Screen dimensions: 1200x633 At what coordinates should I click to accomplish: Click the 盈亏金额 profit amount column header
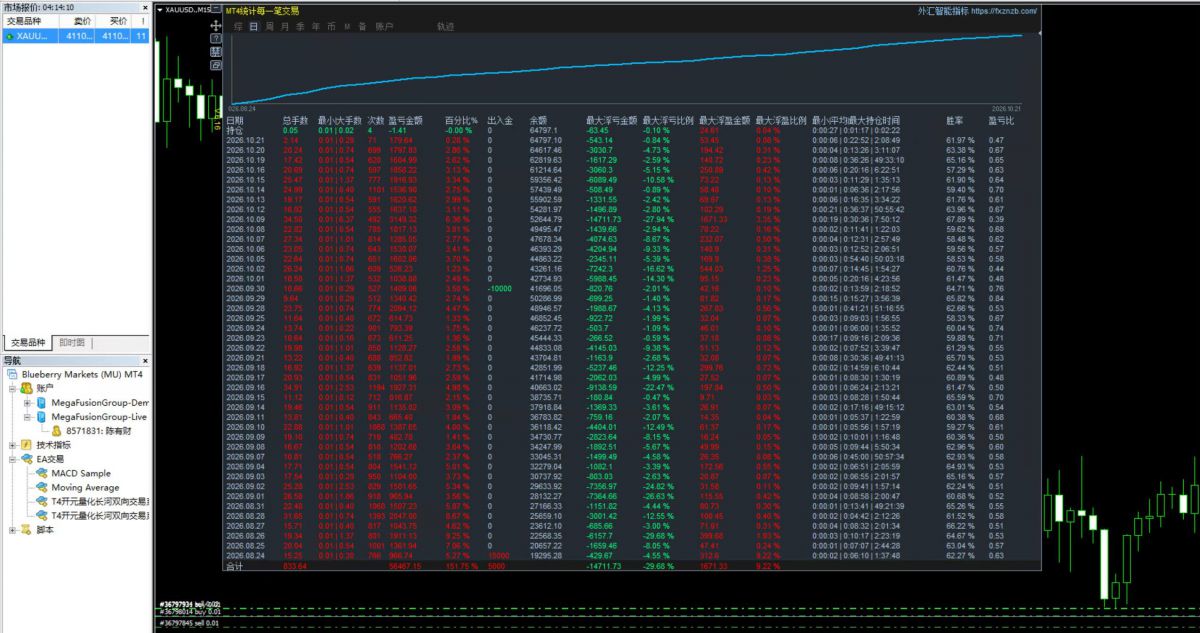click(x=406, y=120)
